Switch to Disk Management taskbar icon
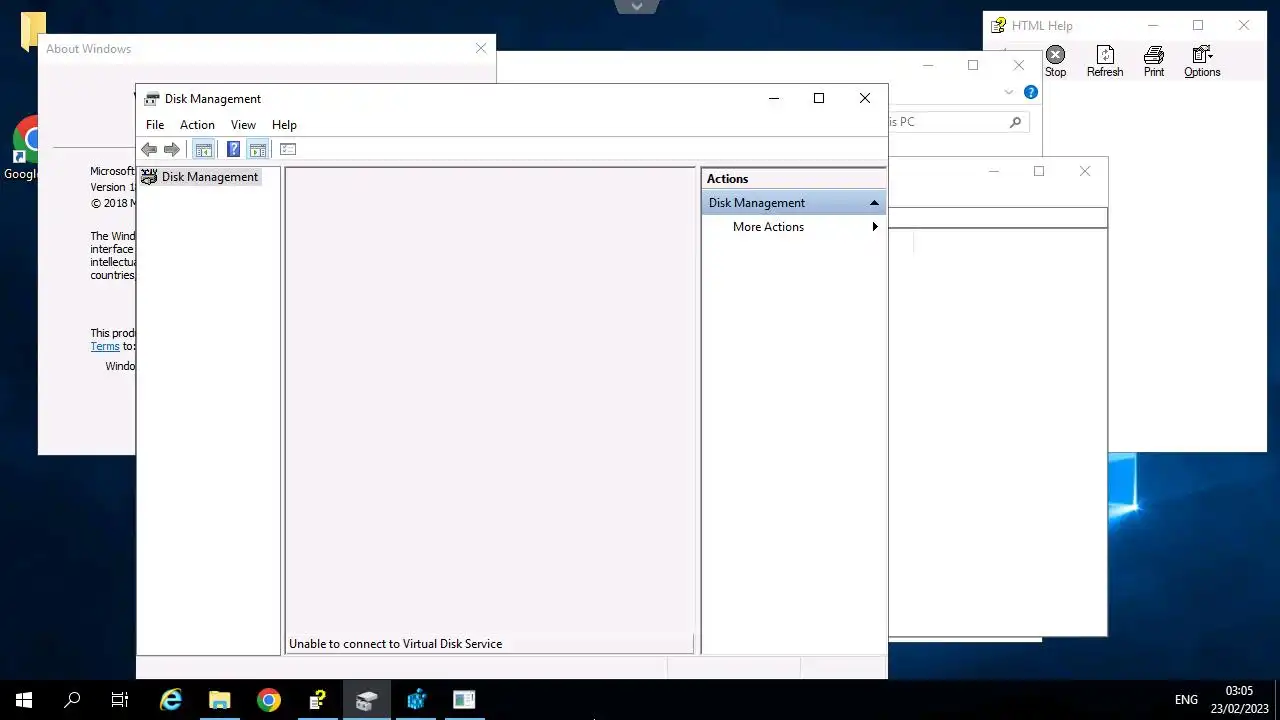This screenshot has height=720, width=1280. [x=366, y=700]
